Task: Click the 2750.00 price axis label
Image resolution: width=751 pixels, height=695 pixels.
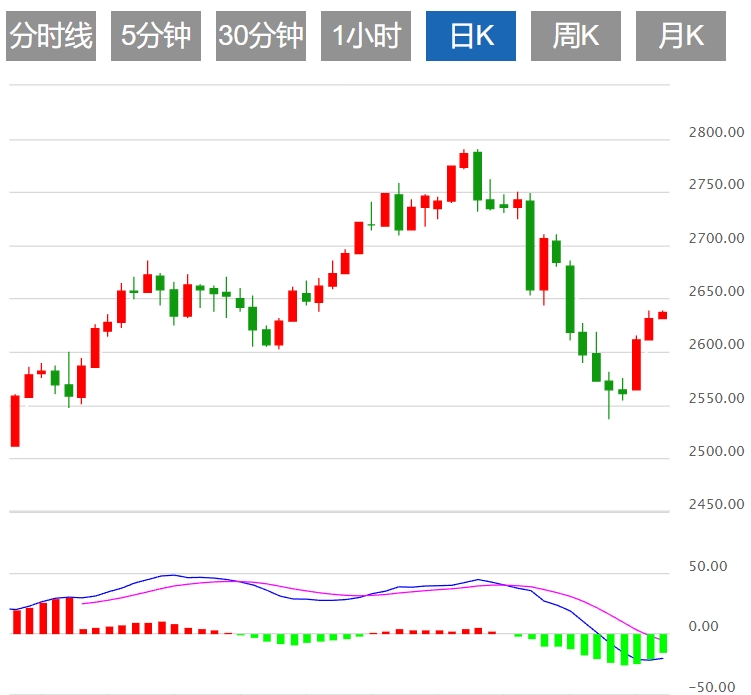Action: pyautogui.click(x=716, y=184)
